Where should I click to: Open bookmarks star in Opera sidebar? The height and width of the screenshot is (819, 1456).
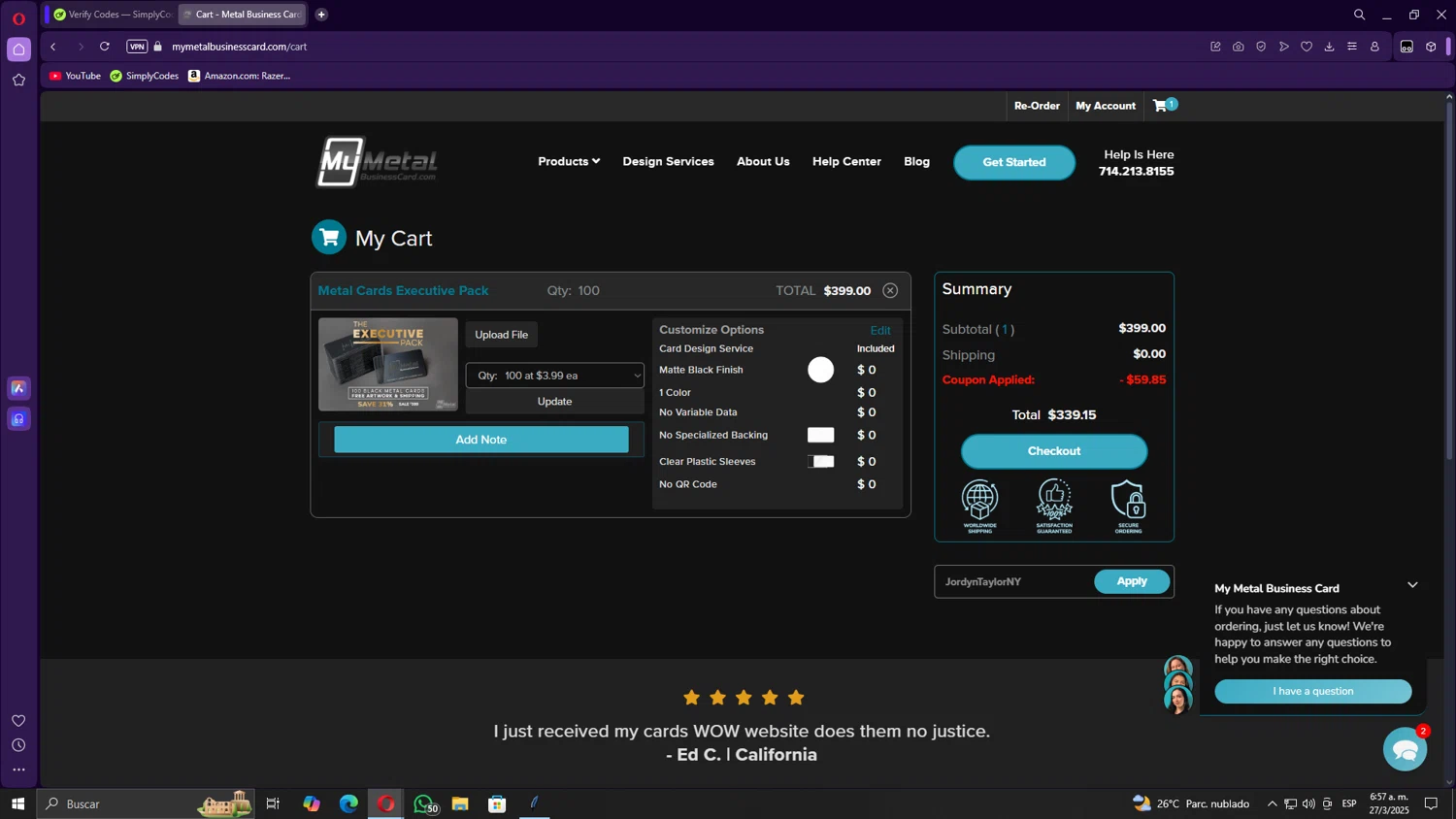click(18, 80)
